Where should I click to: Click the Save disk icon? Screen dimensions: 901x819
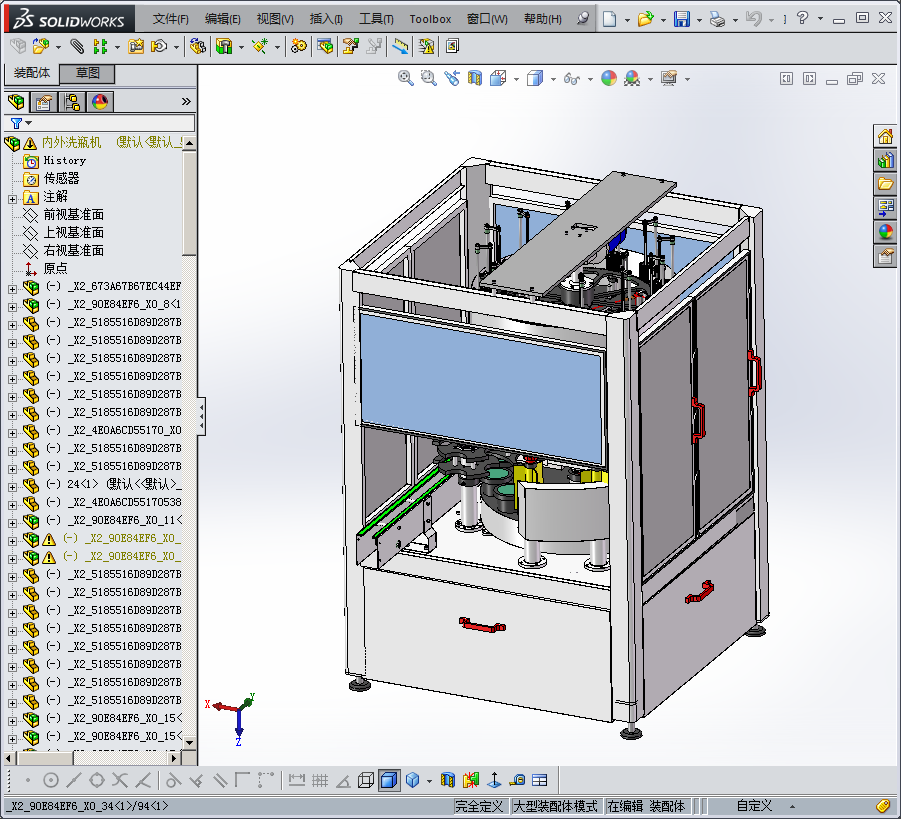click(682, 19)
